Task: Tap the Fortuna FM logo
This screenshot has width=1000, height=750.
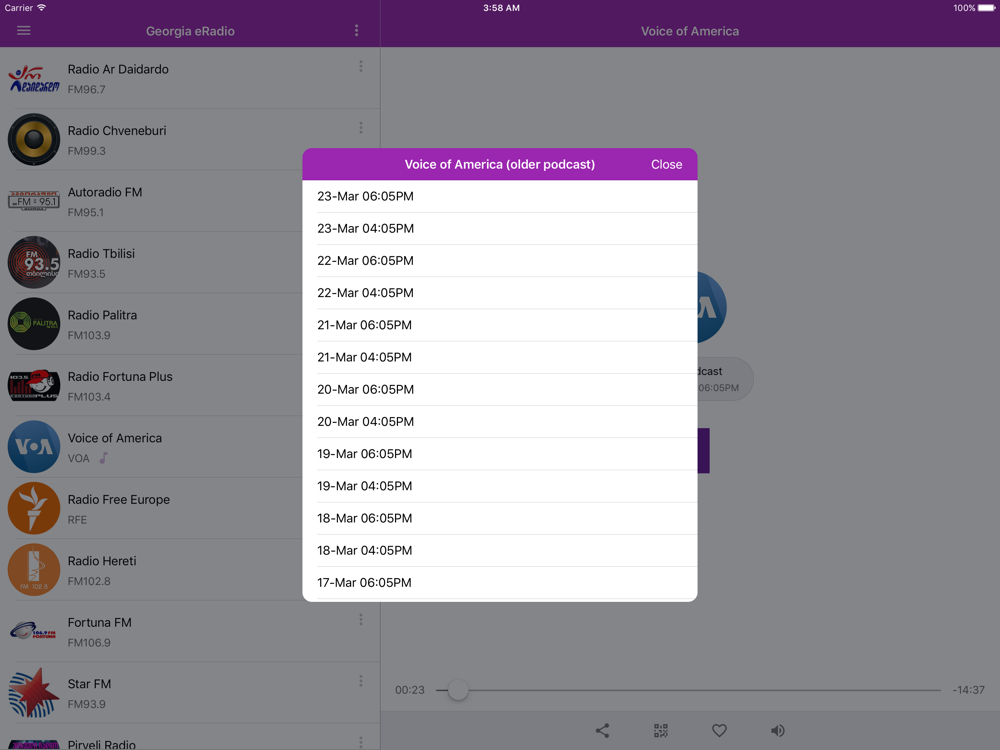Action: [34, 631]
